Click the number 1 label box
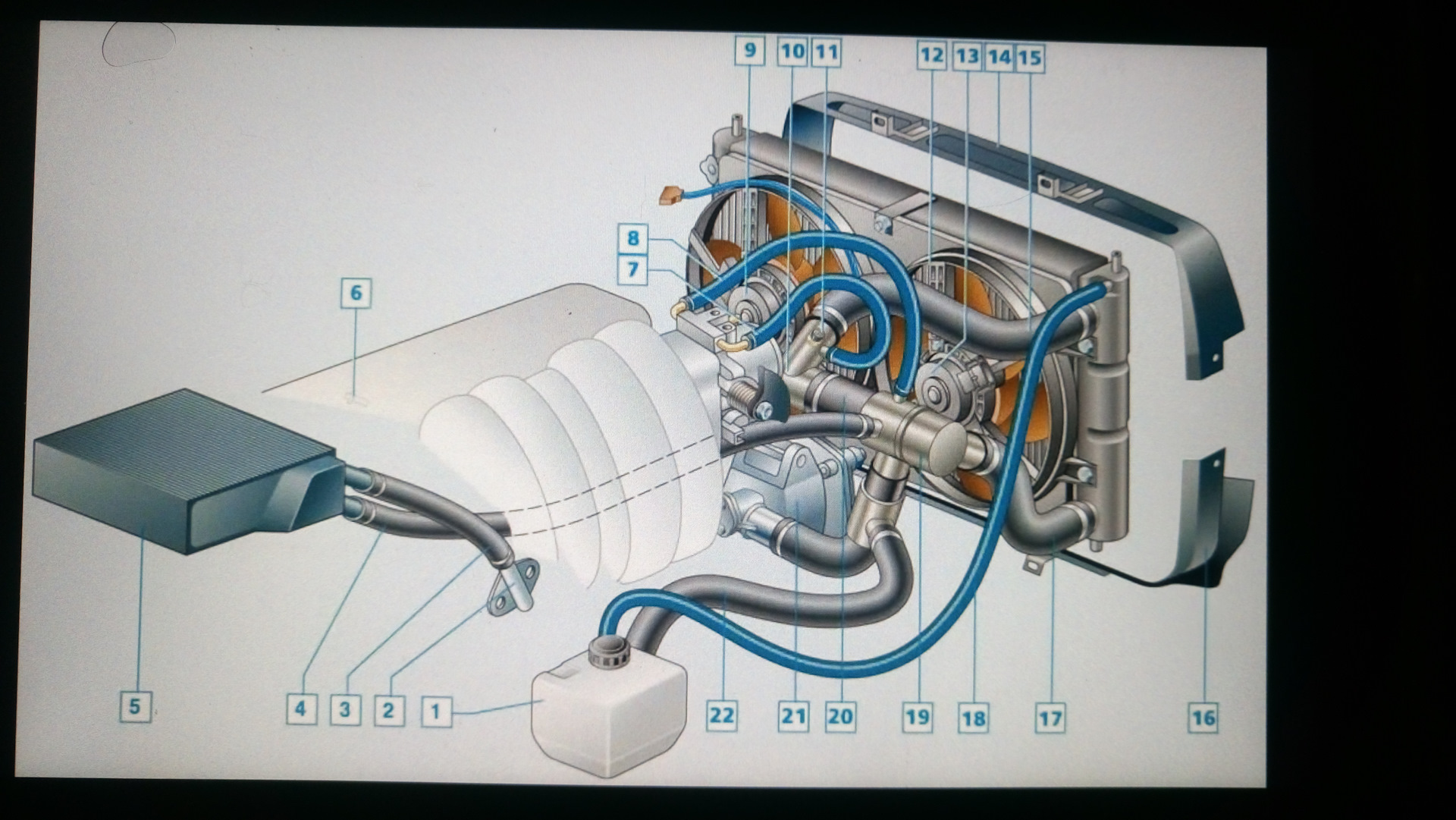The image size is (1456, 820). click(435, 712)
